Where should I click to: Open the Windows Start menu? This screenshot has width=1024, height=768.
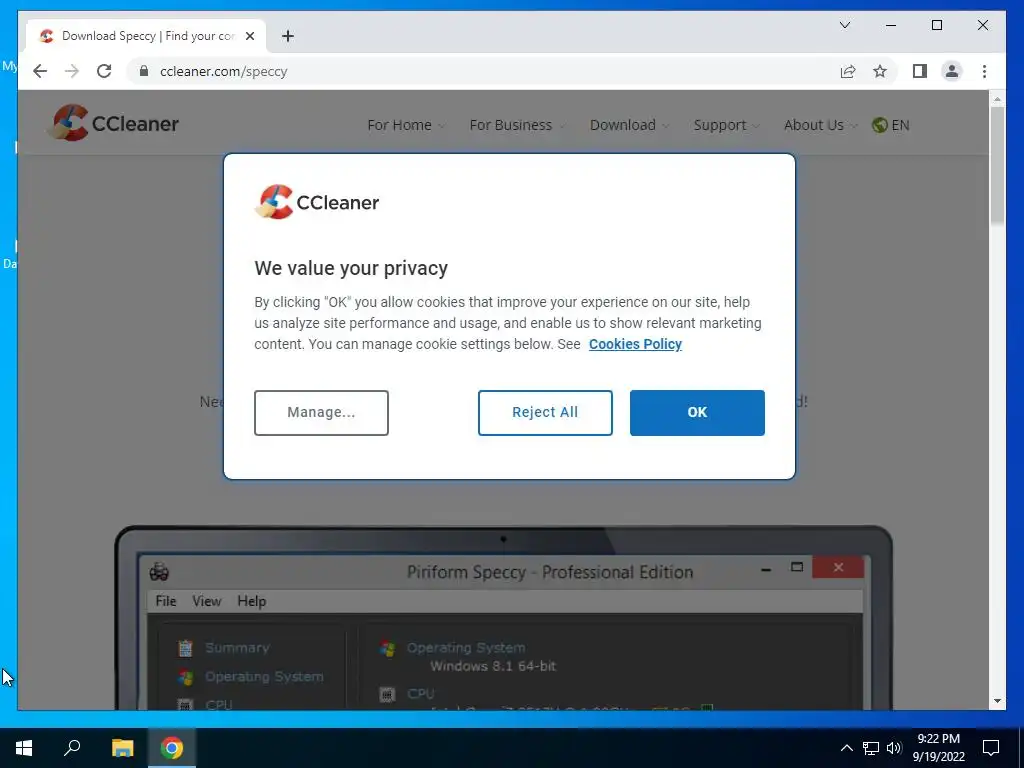pyautogui.click(x=24, y=748)
